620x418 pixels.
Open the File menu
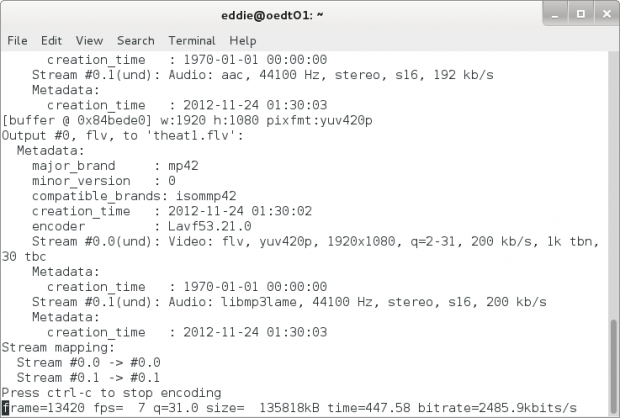click(x=17, y=41)
